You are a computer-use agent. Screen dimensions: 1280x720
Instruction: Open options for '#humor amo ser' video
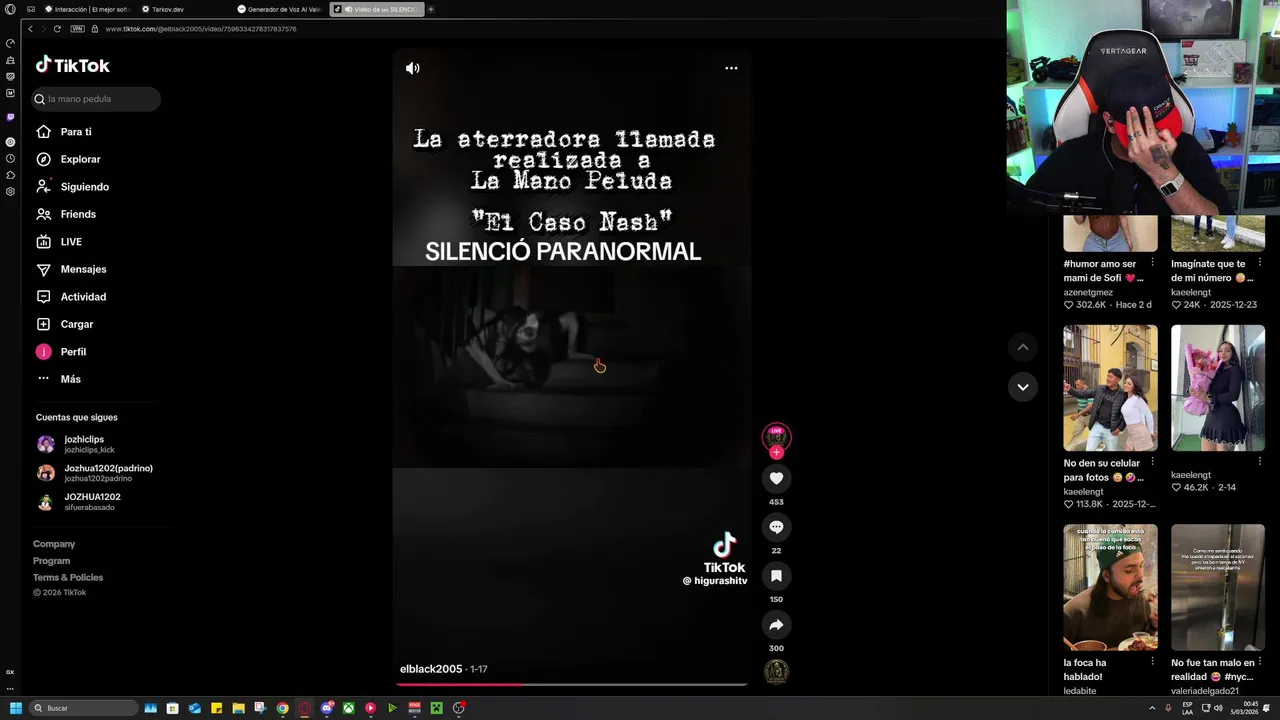(1152, 264)
